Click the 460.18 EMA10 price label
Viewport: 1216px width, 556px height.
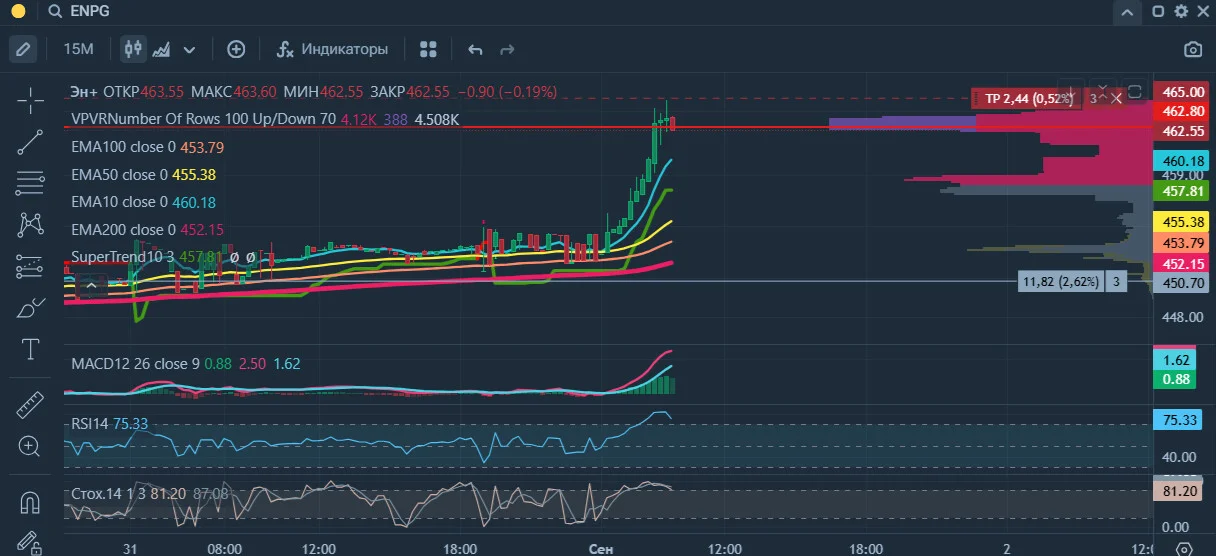1183,160
